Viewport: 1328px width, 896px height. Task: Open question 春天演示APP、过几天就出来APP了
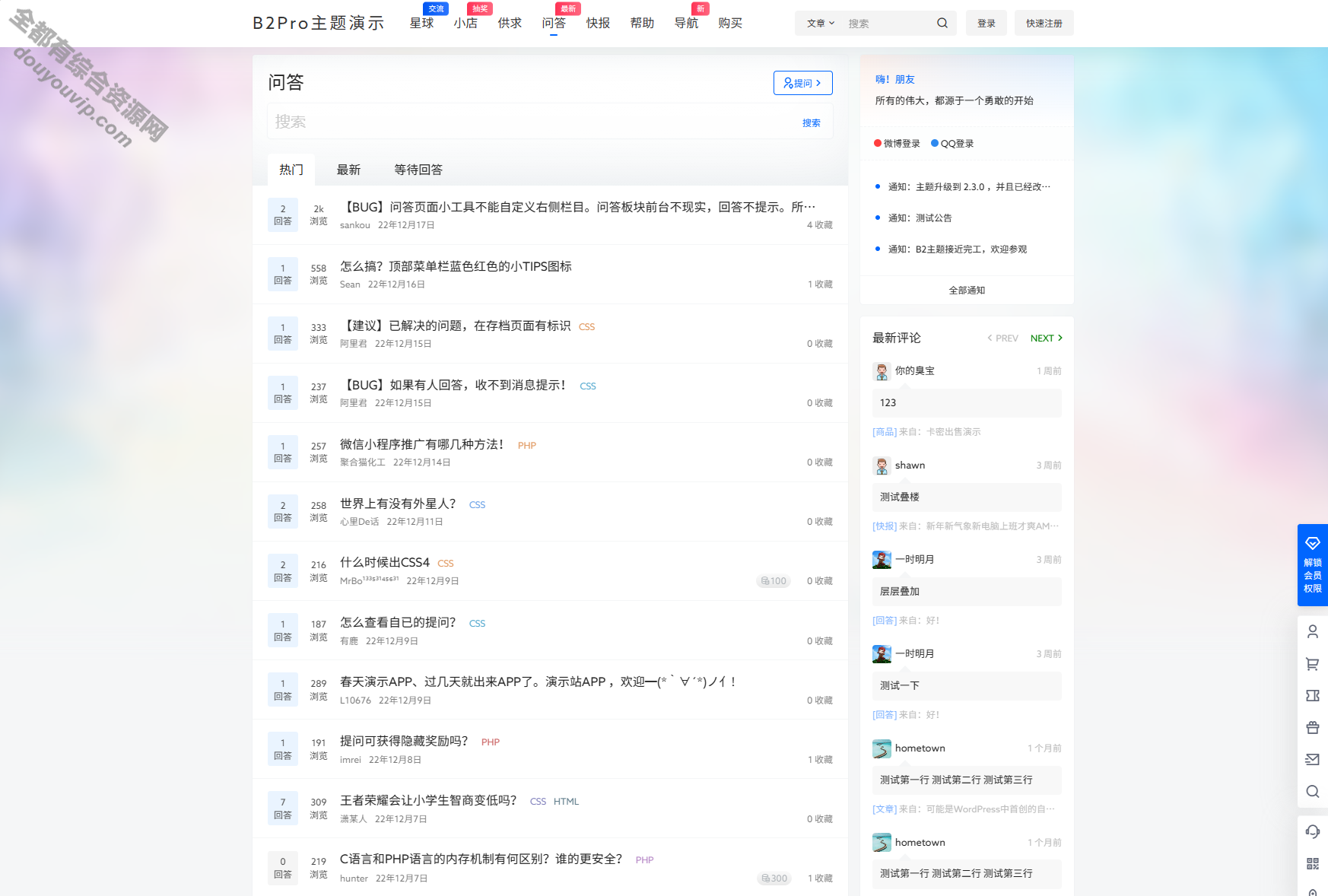click(x=538, y=682)
